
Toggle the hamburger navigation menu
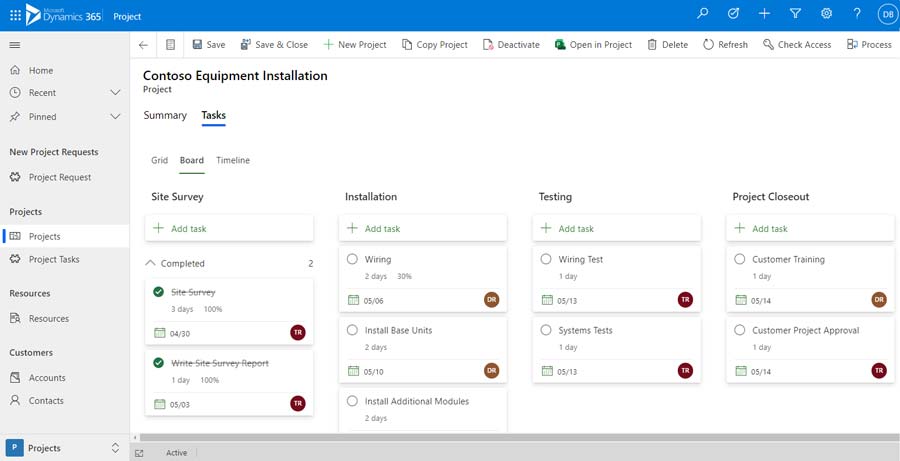(15, 45)
